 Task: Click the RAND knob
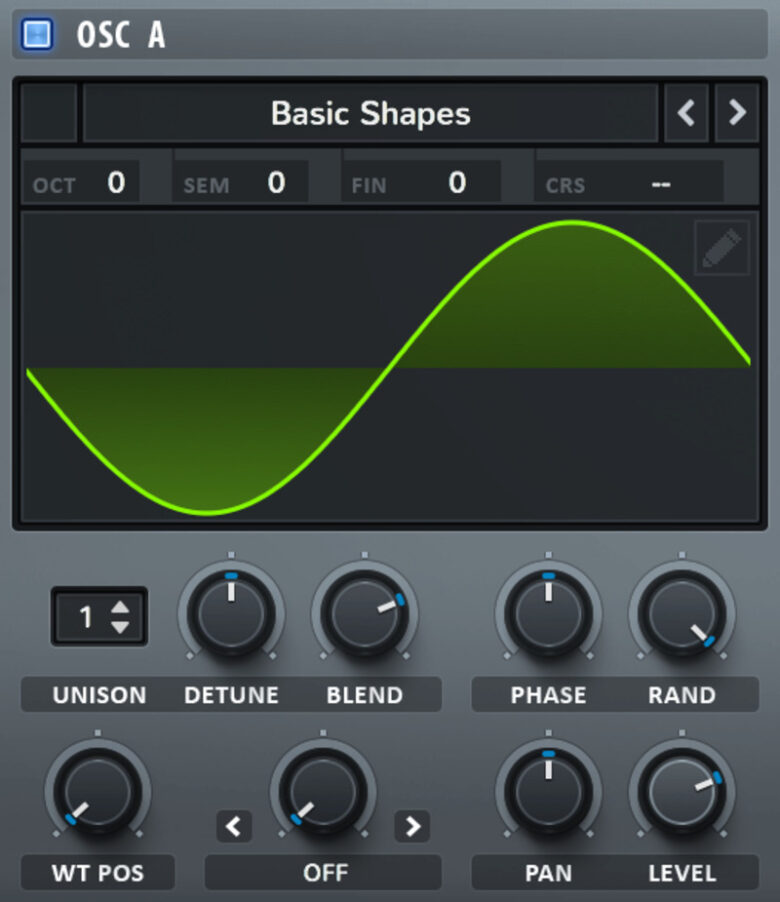click(681, 612)
